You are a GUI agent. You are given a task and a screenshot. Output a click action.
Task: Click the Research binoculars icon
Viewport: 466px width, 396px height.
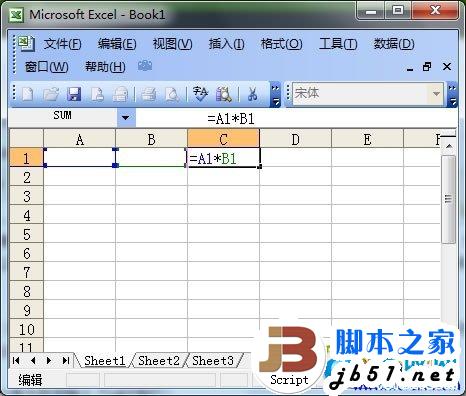(x=224, y=94)
